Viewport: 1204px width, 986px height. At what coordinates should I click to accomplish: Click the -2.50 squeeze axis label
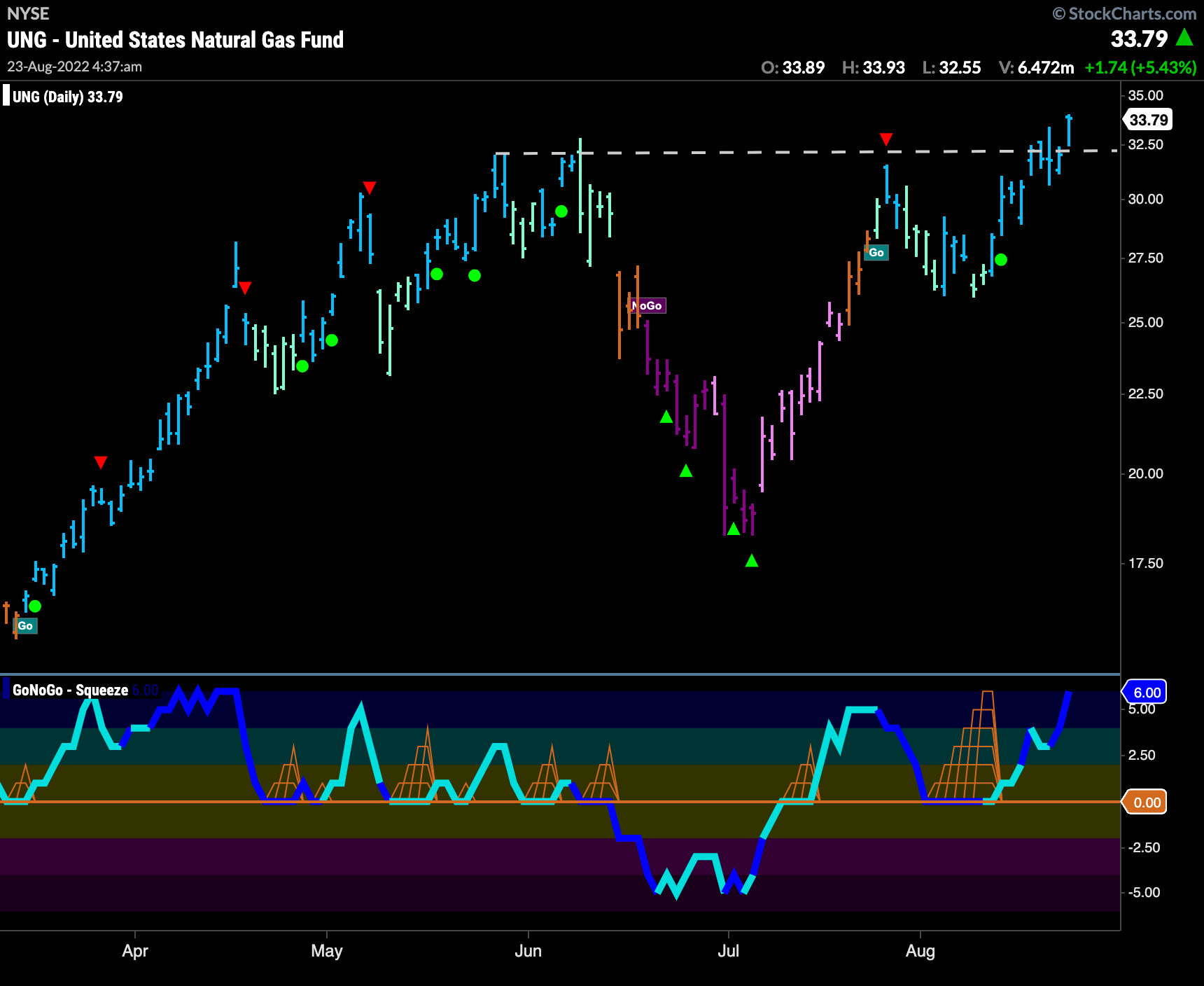tap(1144, 847)
